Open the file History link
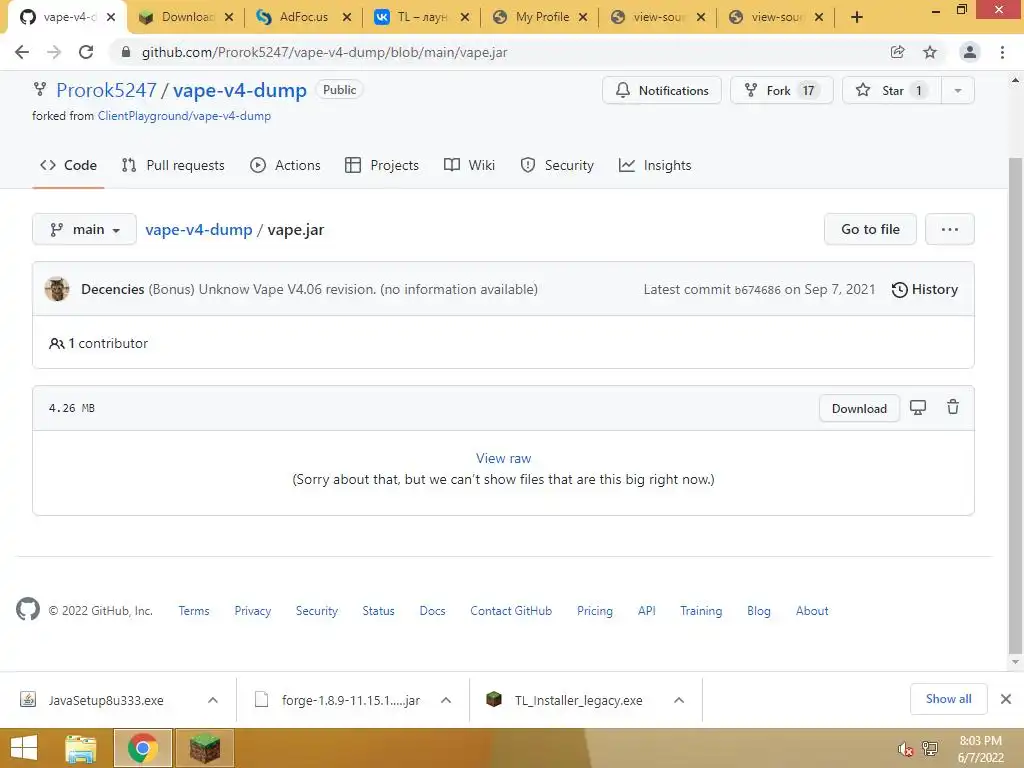 click(x=925, y=289)
